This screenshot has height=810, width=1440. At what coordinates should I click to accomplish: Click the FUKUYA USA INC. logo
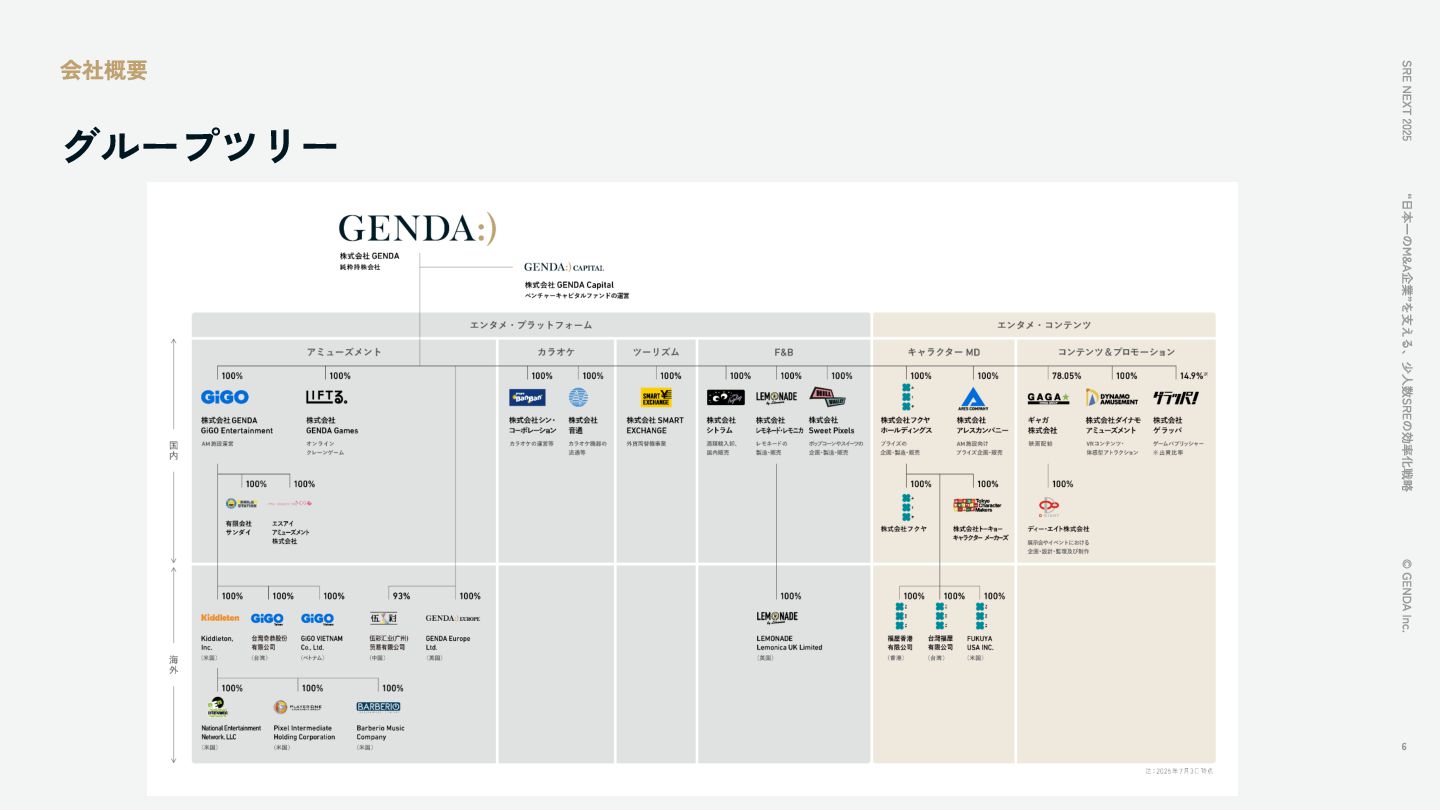982,615
